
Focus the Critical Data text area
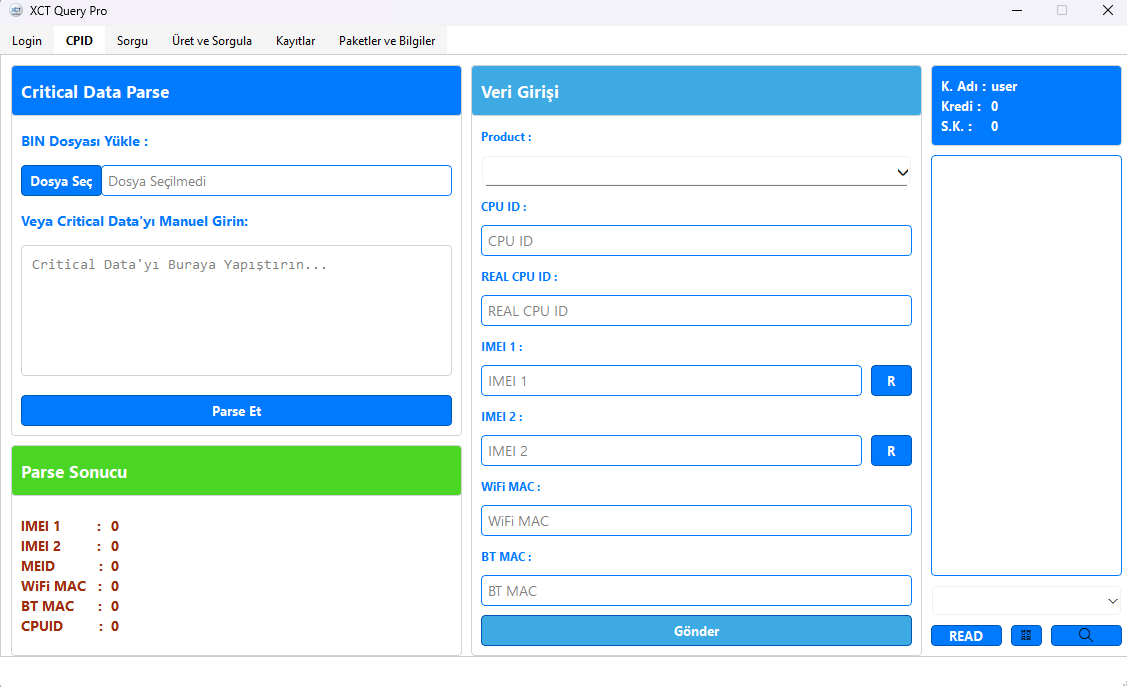[236, 310]
